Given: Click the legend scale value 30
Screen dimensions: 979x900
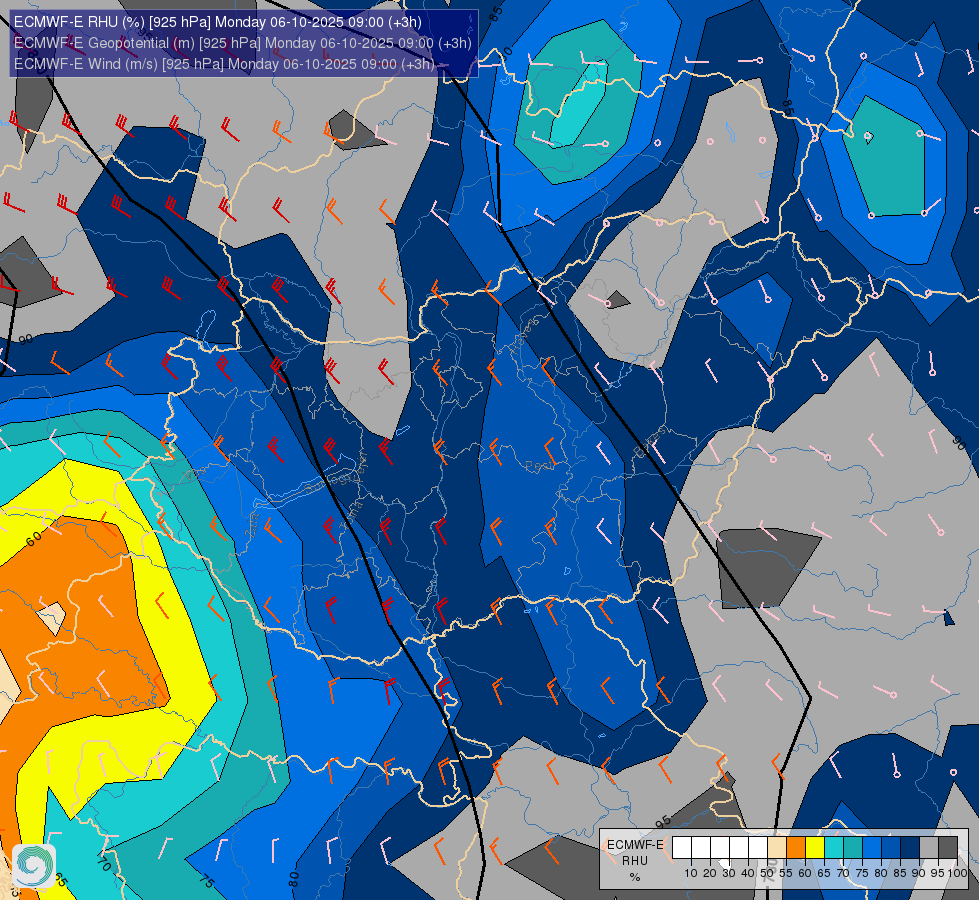Looking at the screenshot, I should click(729, 873).
